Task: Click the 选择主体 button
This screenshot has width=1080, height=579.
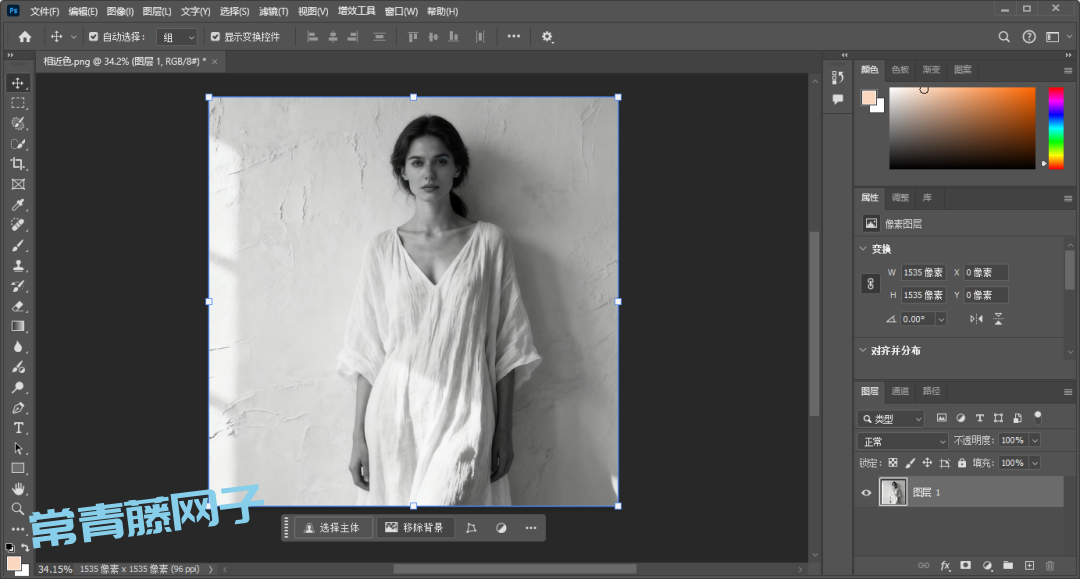Action: pos(333,528)
